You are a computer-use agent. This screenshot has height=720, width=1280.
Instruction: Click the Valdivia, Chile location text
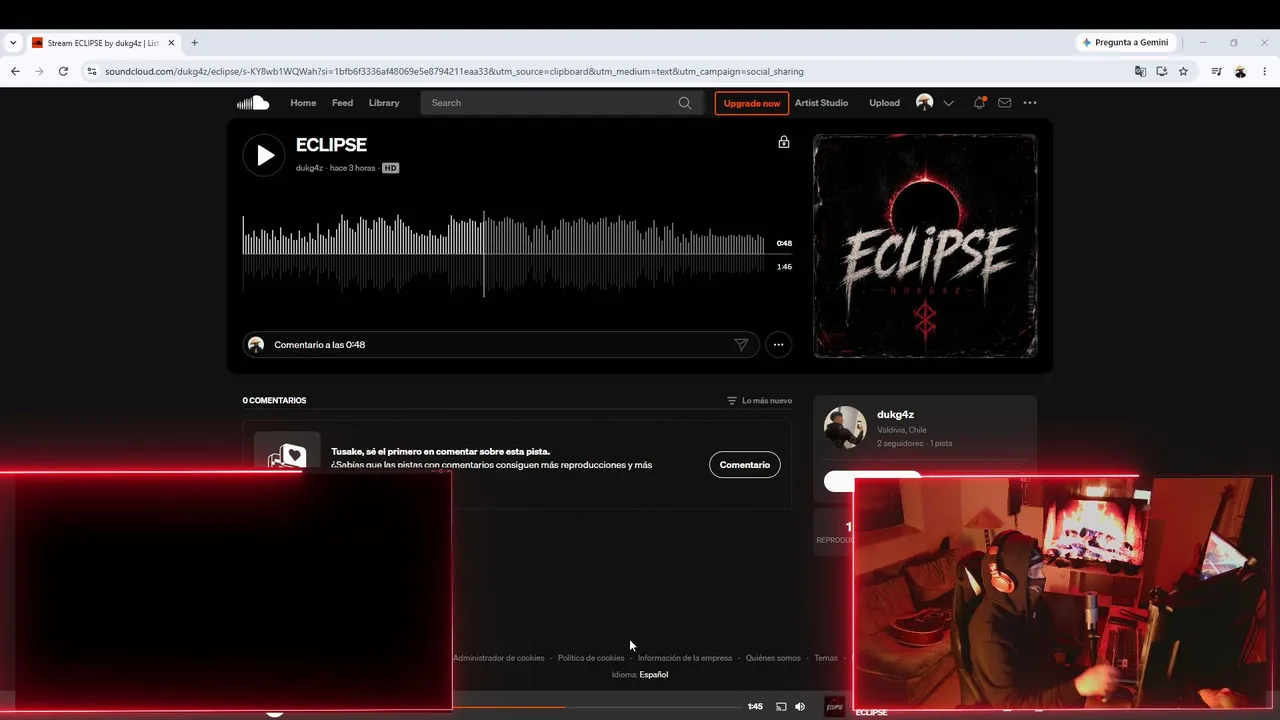902,430
